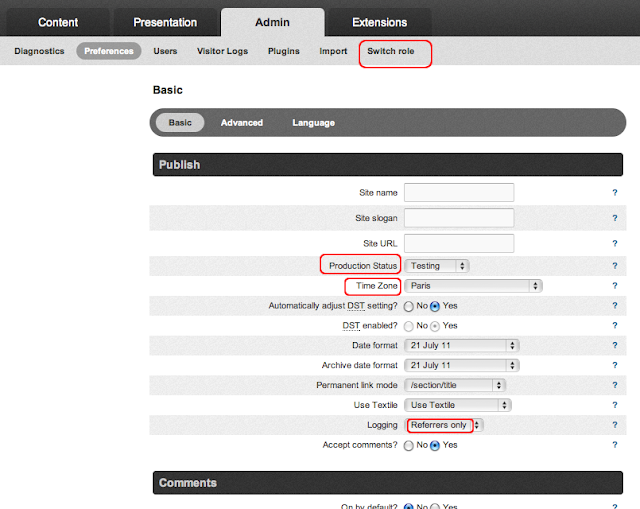Open the Extensions tab
The image size is (640, 509).
click(379, 22)
